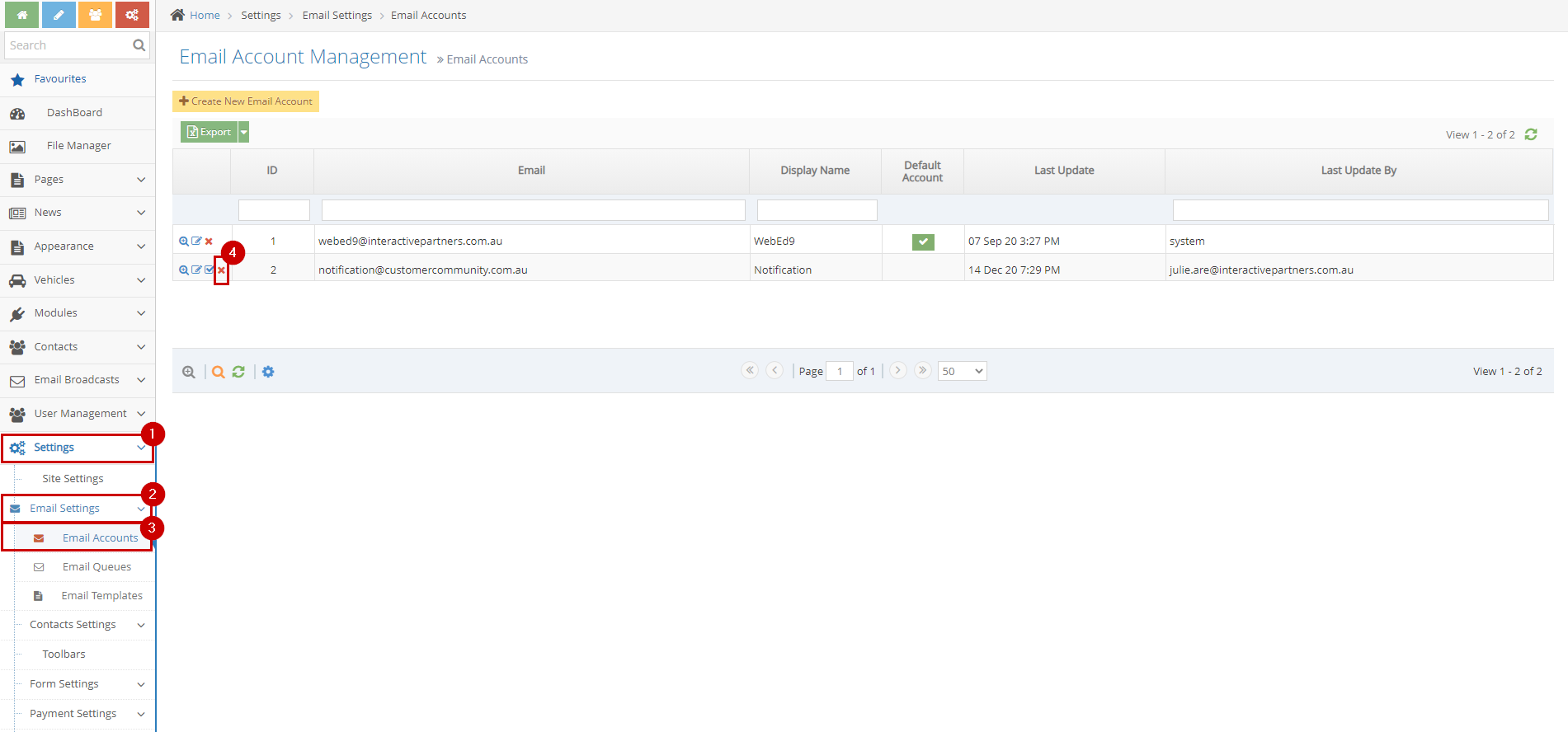This screenshot has height=732, width=1568.
Task: Click the ID column filter field
Action: [x=274, y=210]
